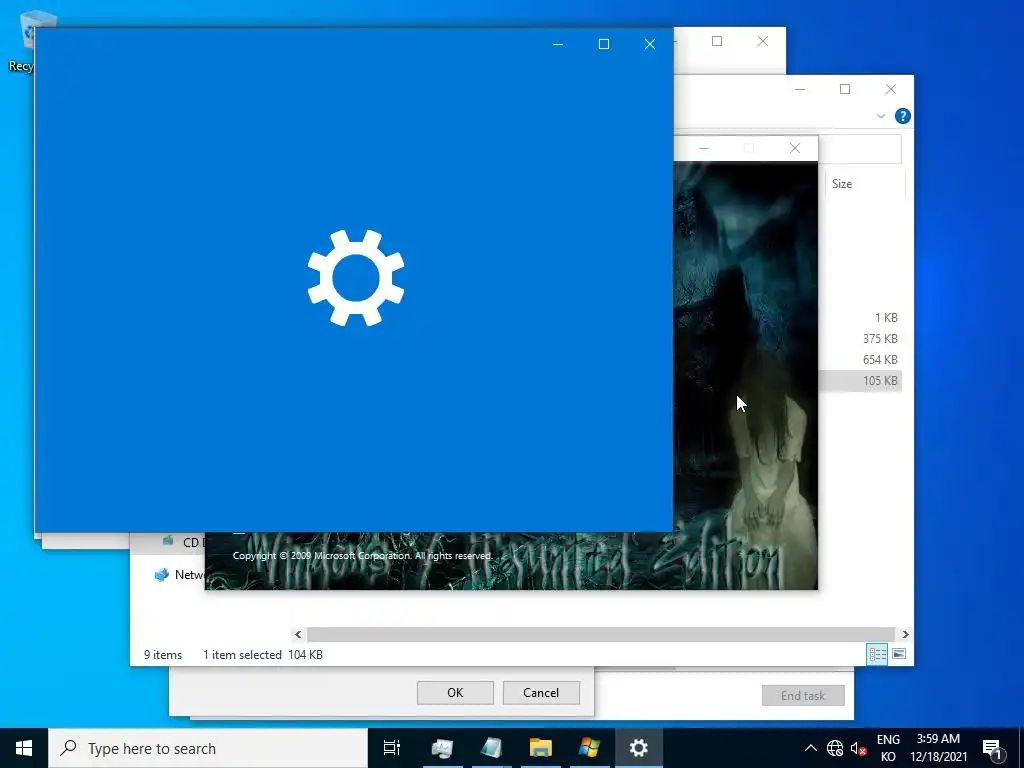Minimize the loading Settings window
The image size is (1024, 768).
coord(558,44)
